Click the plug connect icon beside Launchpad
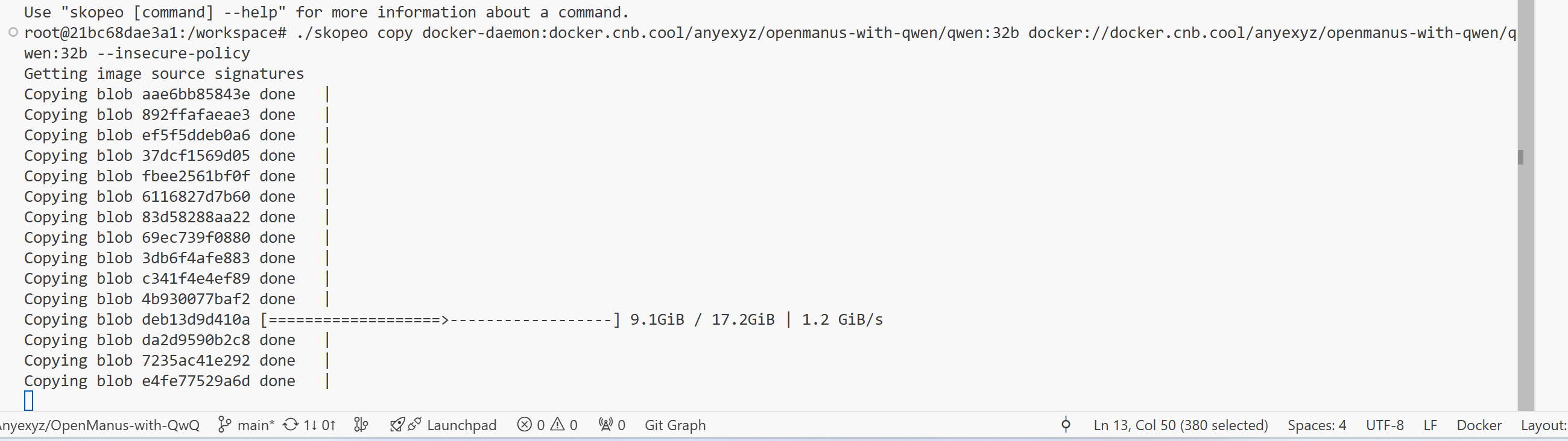This screenshot has height=441, width=1568. pyautogui.click(x=414, y=425)
